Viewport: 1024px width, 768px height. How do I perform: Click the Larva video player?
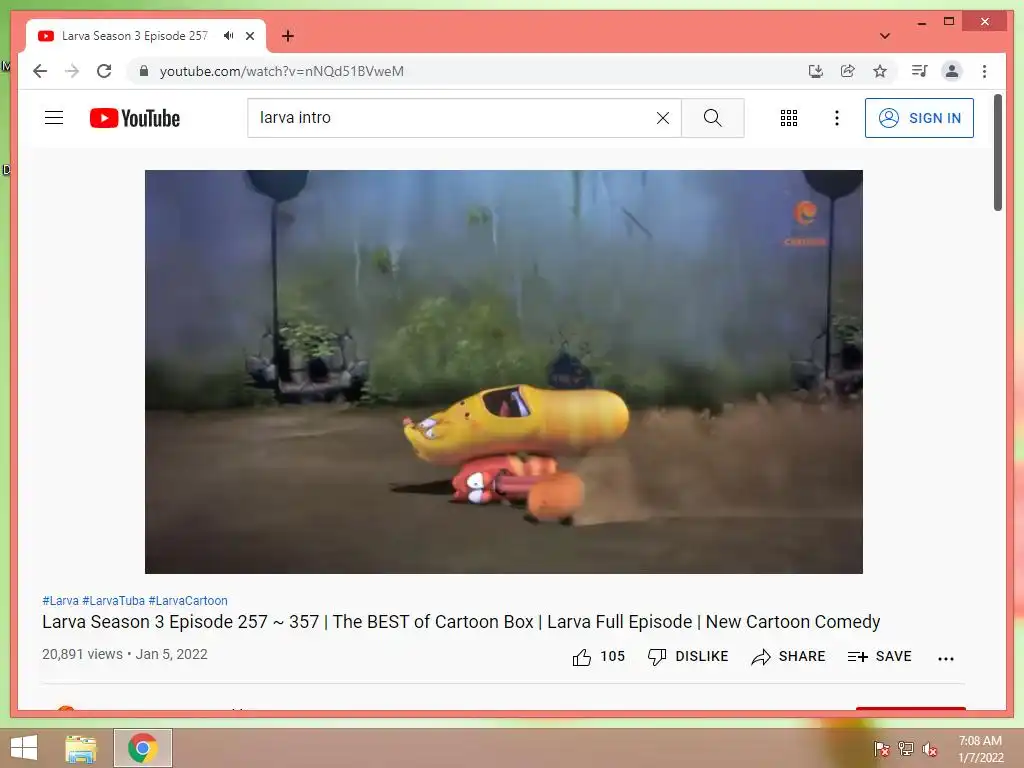pos(504,372)
